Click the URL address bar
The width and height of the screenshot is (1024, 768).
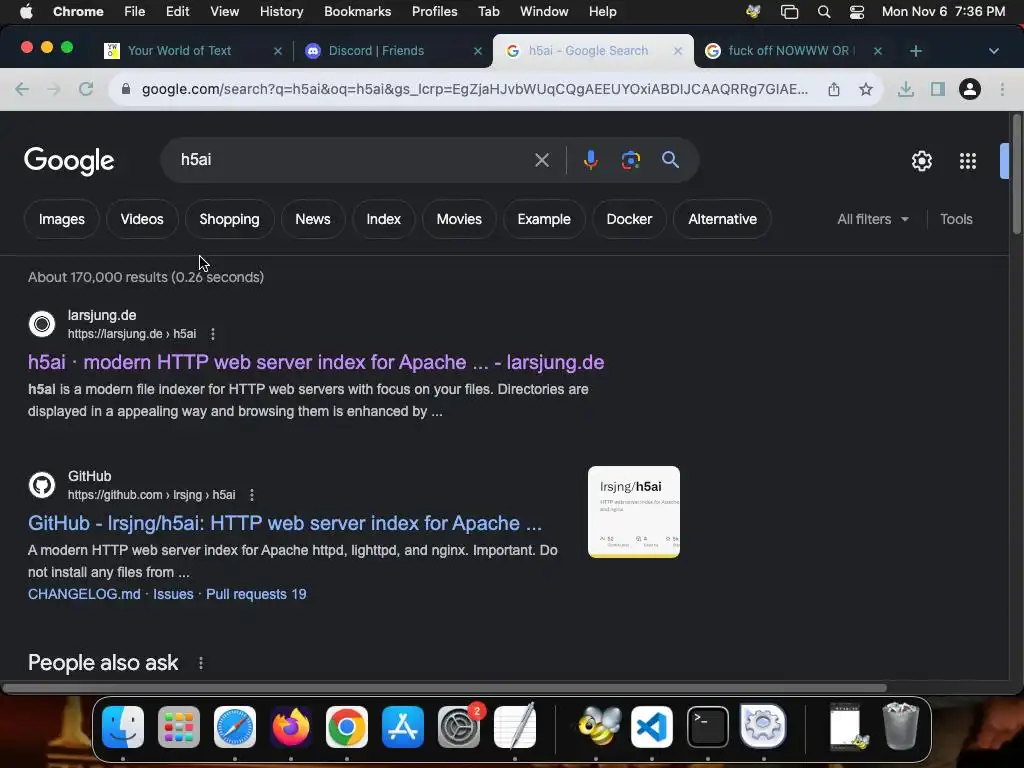tap(475, 89)
